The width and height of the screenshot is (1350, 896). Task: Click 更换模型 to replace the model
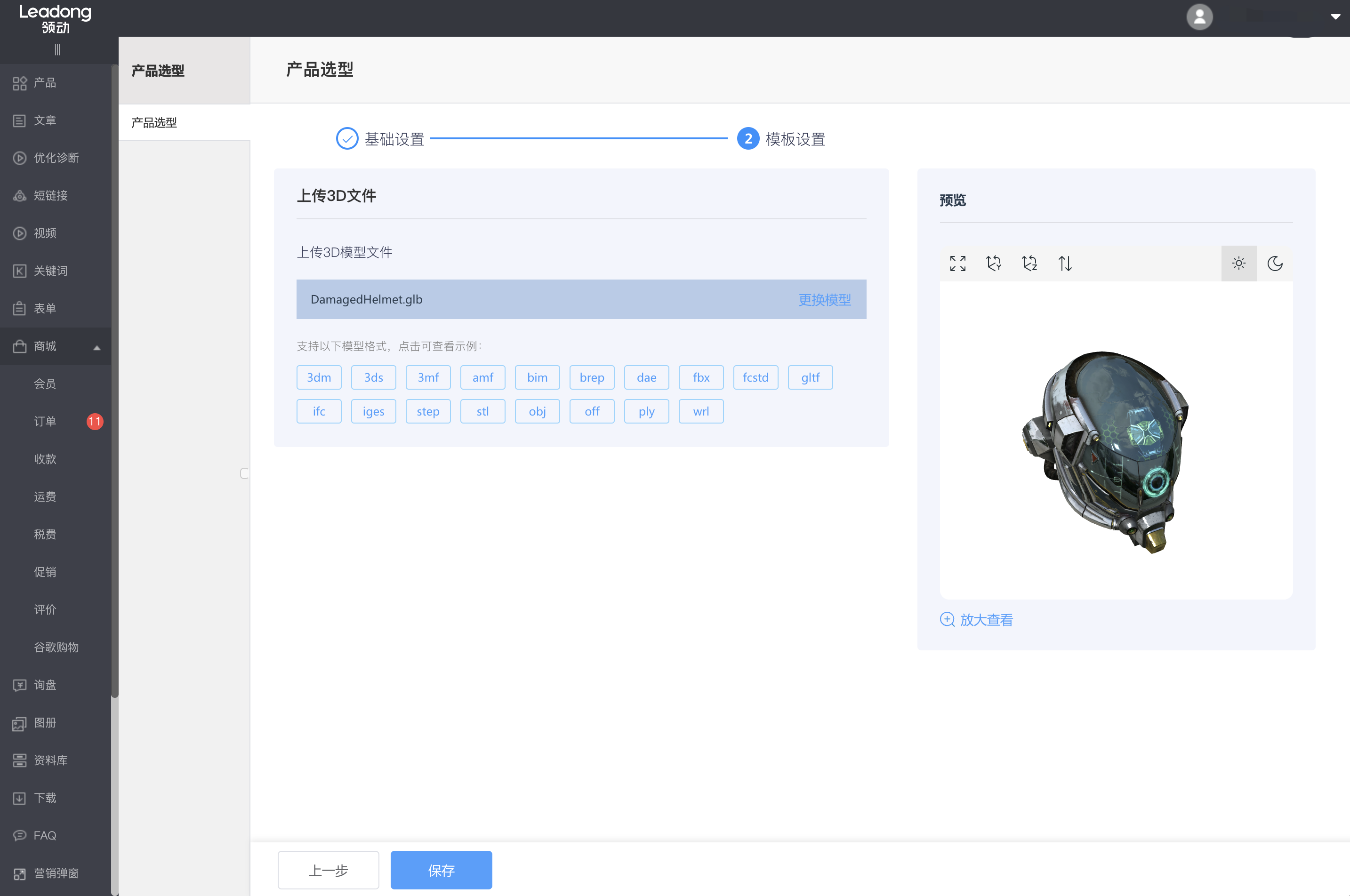825,299
